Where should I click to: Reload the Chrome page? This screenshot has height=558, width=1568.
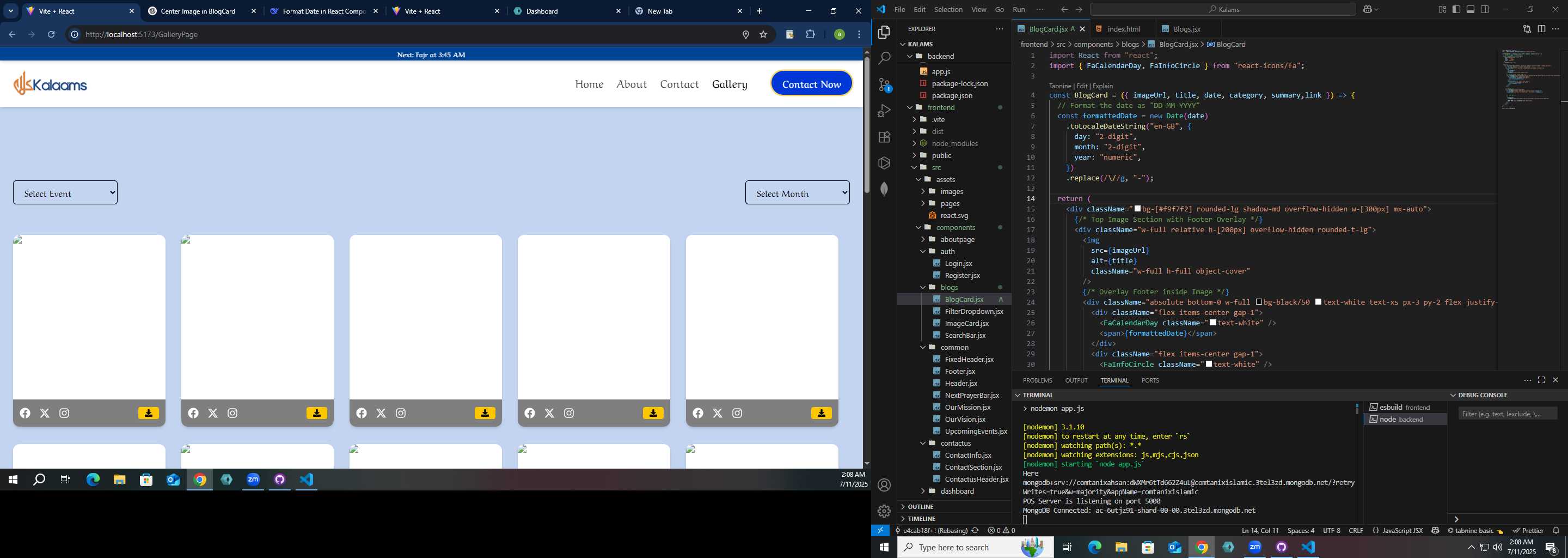tap(51, 35)
